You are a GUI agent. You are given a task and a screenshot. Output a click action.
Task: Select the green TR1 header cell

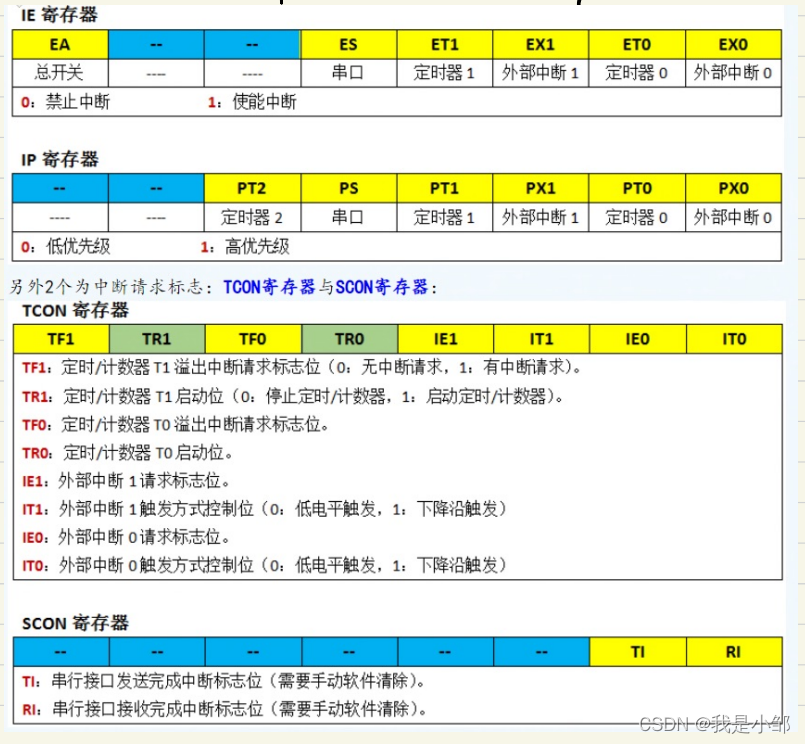157,339
